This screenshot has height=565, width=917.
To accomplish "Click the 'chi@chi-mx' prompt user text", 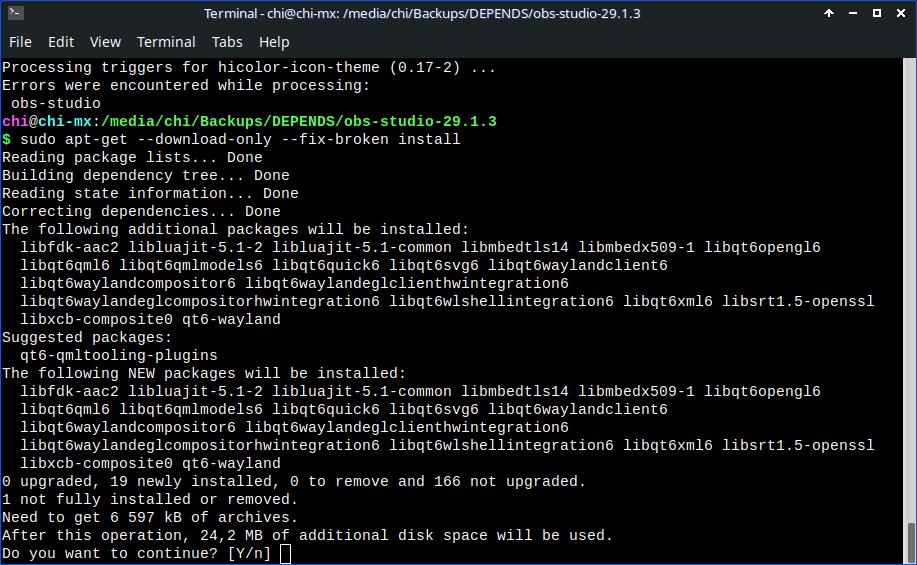I will click(47, 122).
